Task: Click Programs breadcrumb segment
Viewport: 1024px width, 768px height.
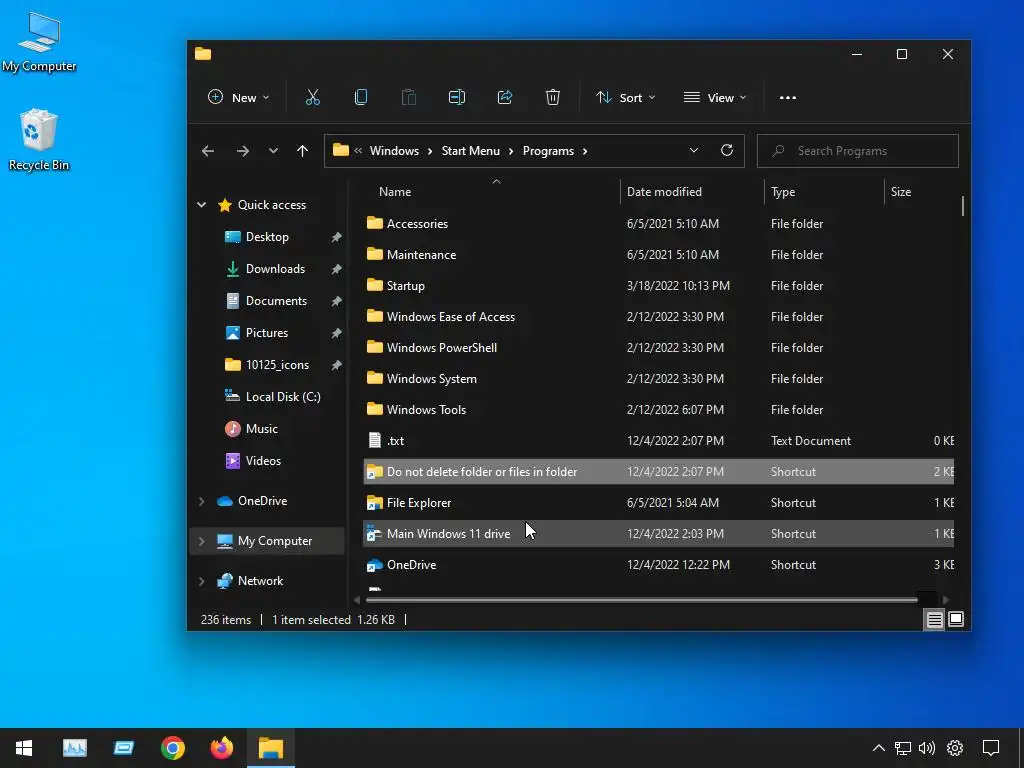Action: (x=548, y=151)
